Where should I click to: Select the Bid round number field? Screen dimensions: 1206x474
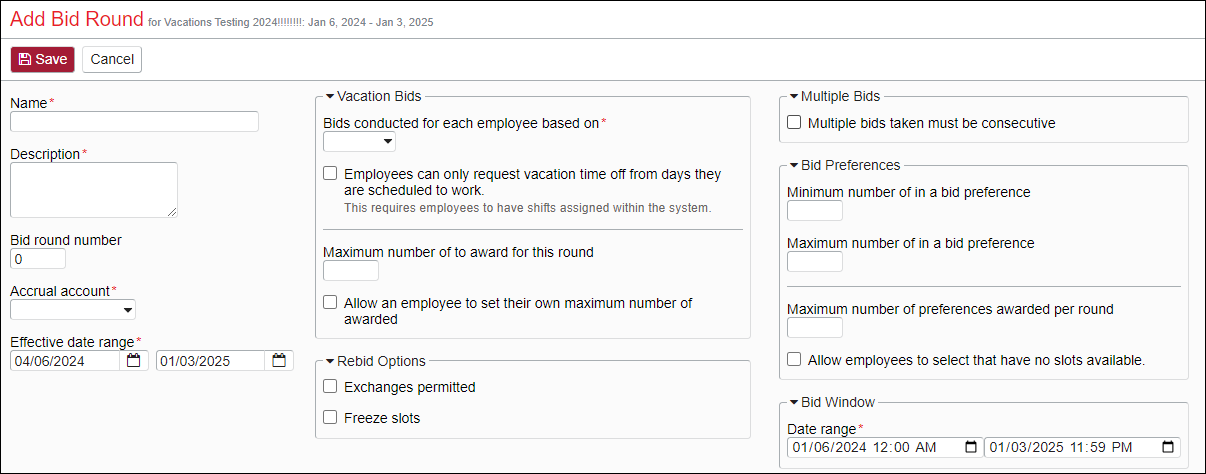click(x=38, y=259)
